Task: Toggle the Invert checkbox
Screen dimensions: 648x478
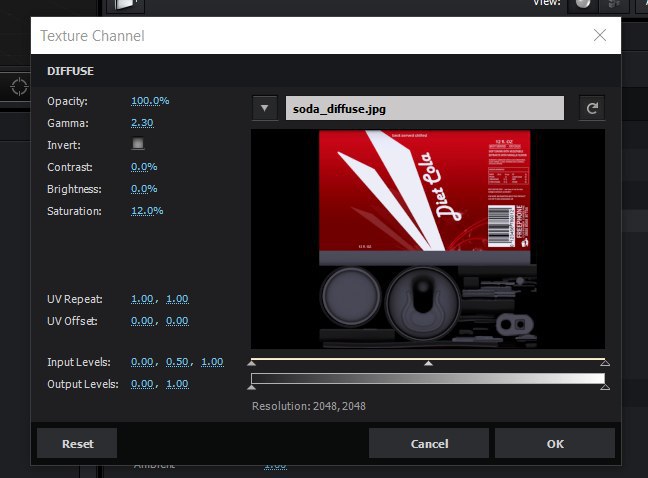Action: pyautogui.click(x=138, y=144)
